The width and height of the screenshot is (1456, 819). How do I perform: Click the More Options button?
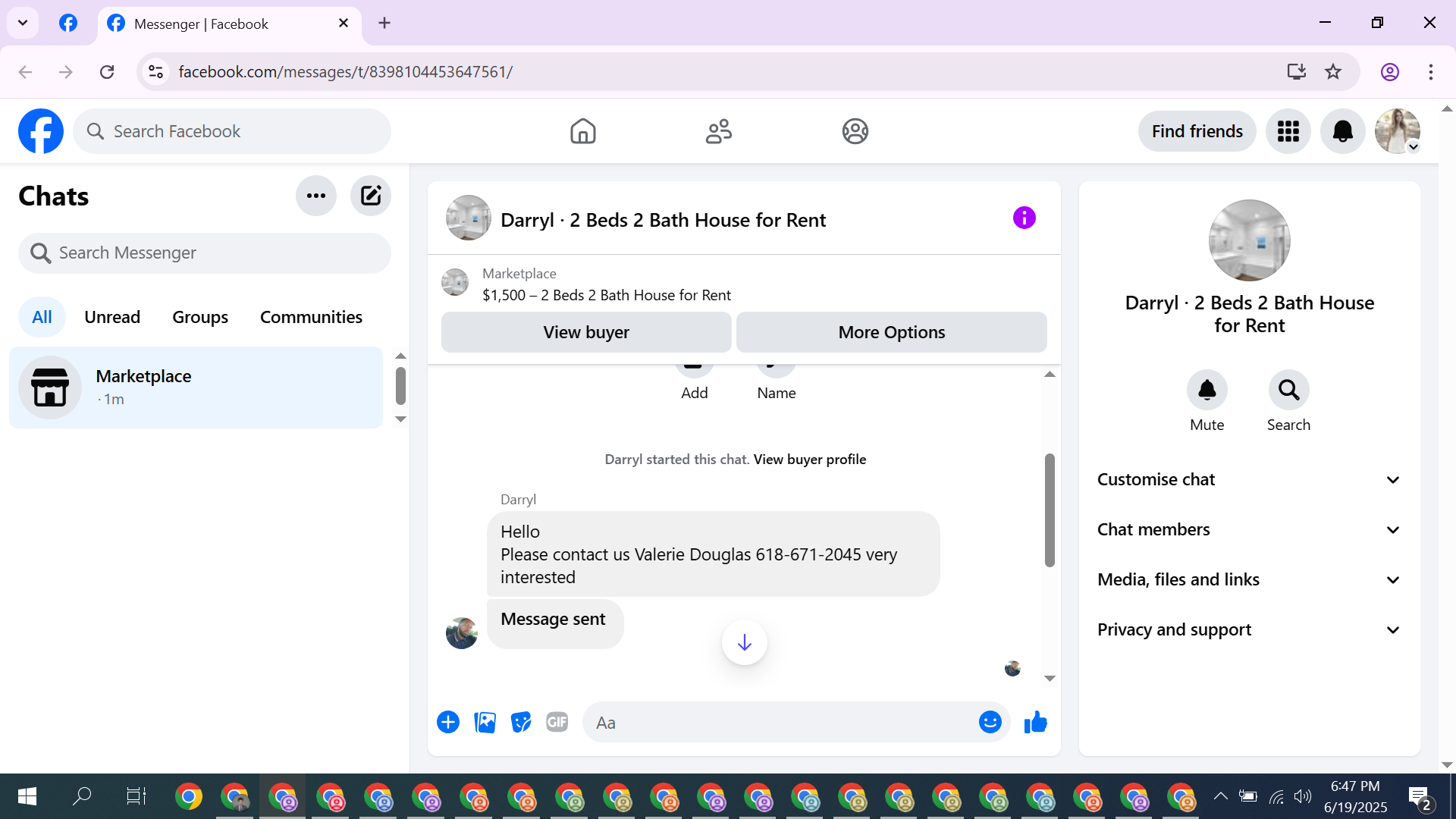[x=892, y=332]
